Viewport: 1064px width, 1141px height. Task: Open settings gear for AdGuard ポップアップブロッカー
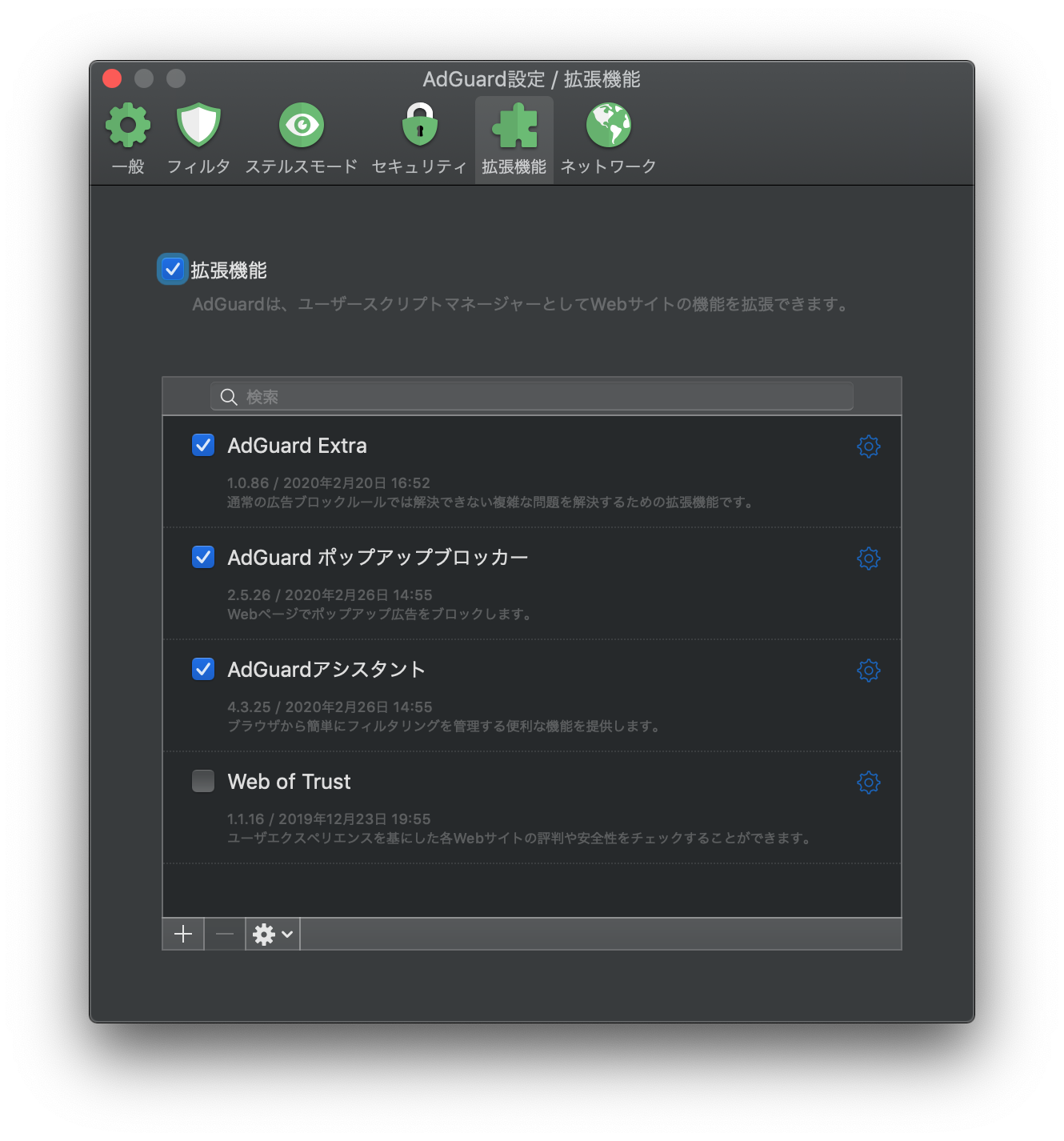868,558
